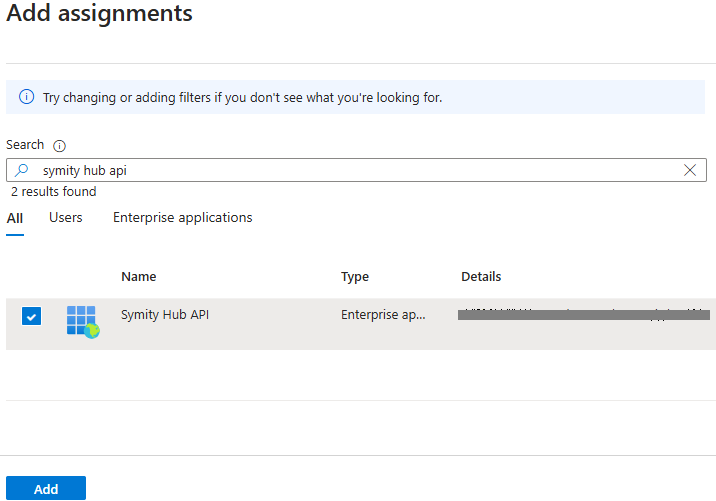Click the info icon in the filter tip banner
Image resolution: width=716 pixels, height=501 pixels.
[26, 98]
